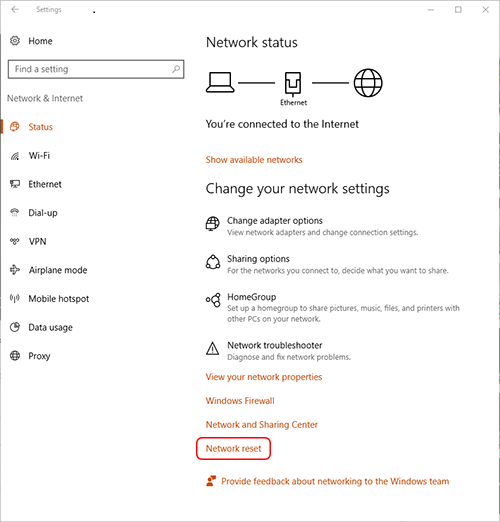Click the Network reset link
This screenshot has height=522, width=500.
point(233,448)
